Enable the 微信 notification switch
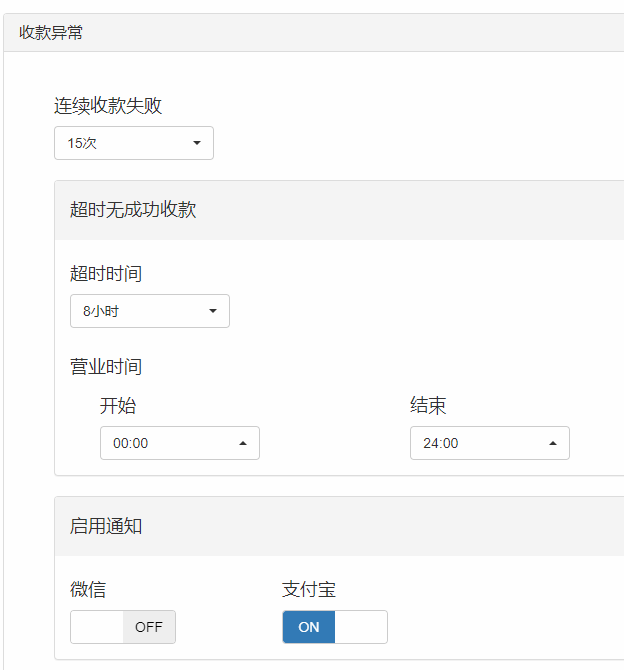This screenshot has width=624, height=670. pyautogui.click(x=123, y=627)
